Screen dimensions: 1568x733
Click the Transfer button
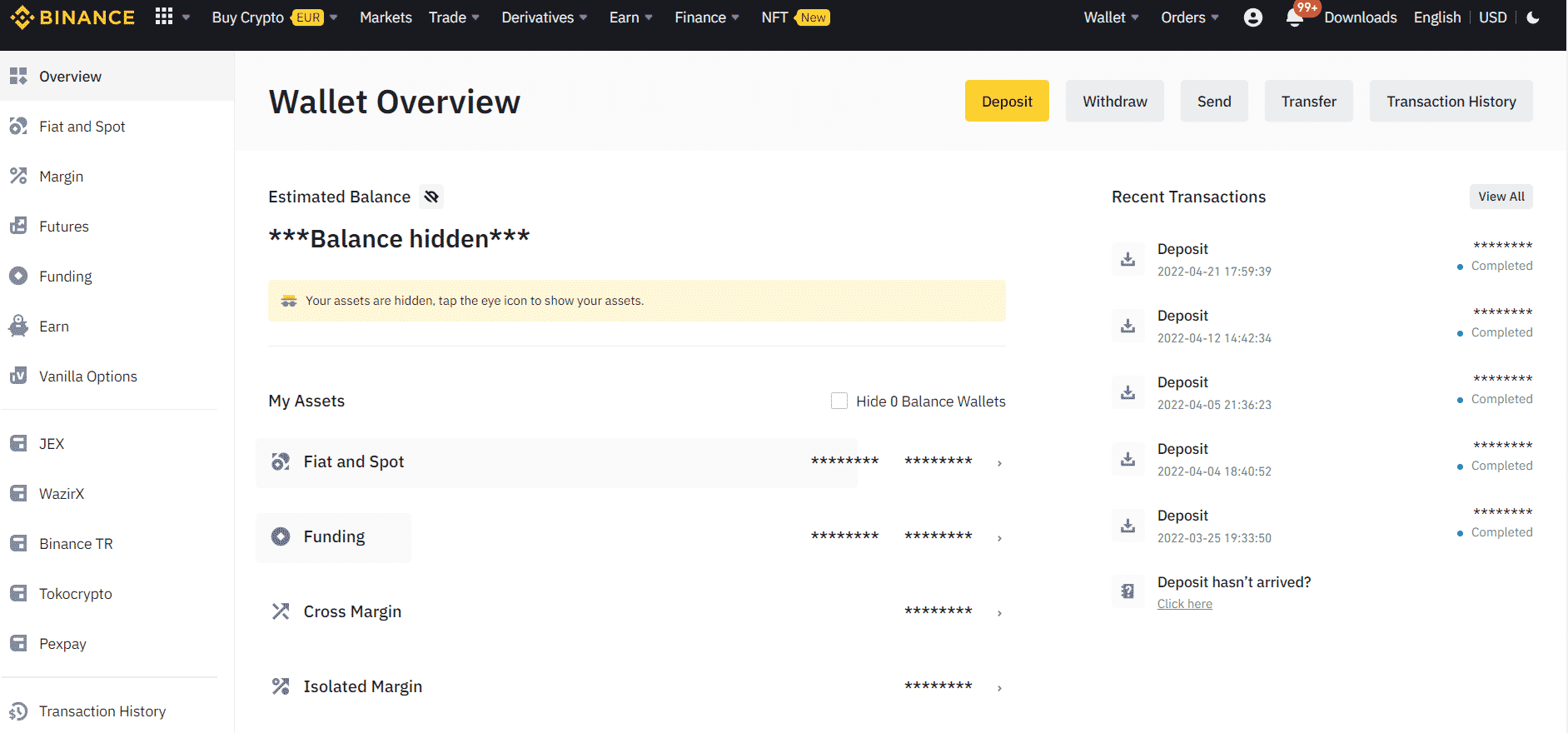click(x=1309, y=101)
